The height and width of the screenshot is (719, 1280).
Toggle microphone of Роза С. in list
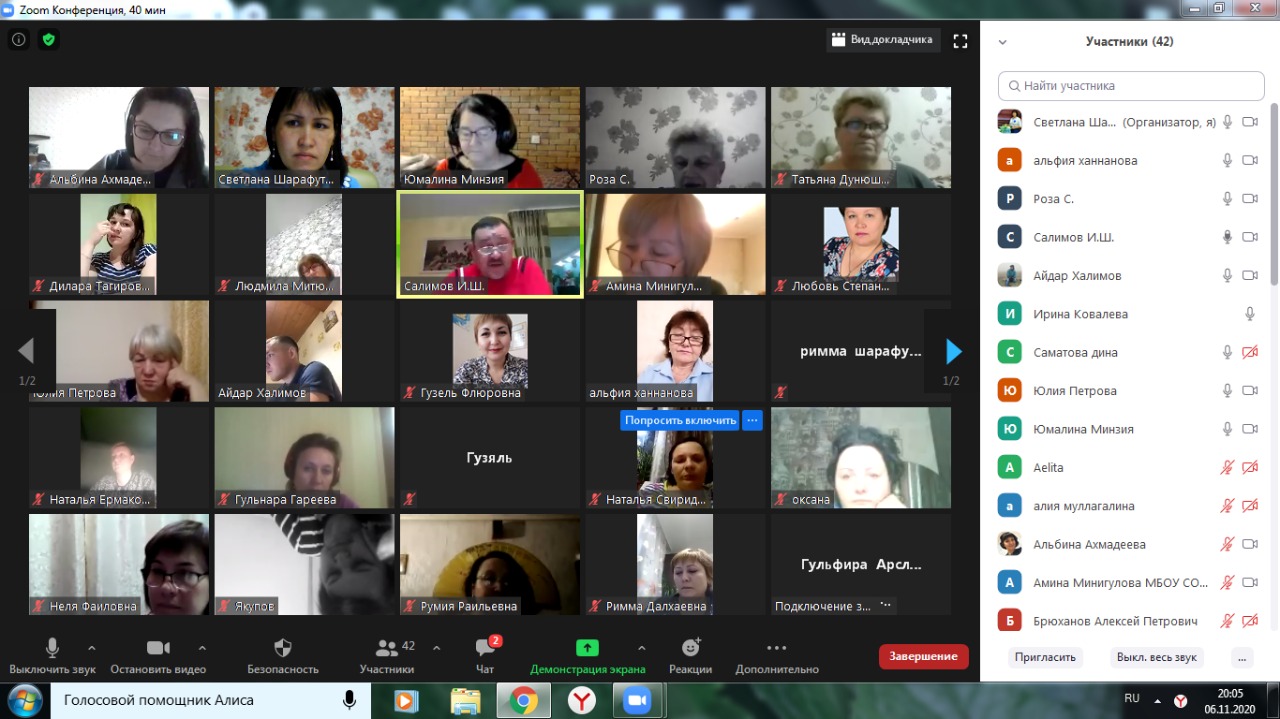tap(1227, 199)
